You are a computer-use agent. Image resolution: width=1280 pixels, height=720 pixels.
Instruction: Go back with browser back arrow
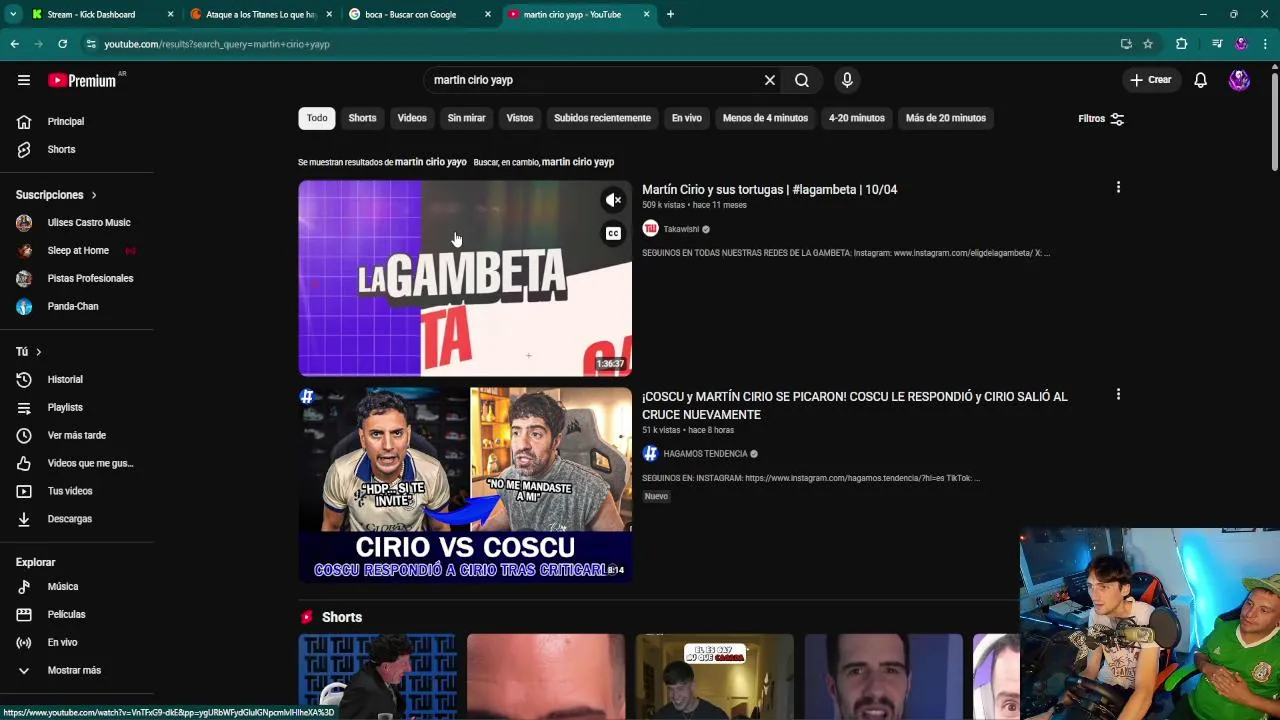[x=14, y=44]
